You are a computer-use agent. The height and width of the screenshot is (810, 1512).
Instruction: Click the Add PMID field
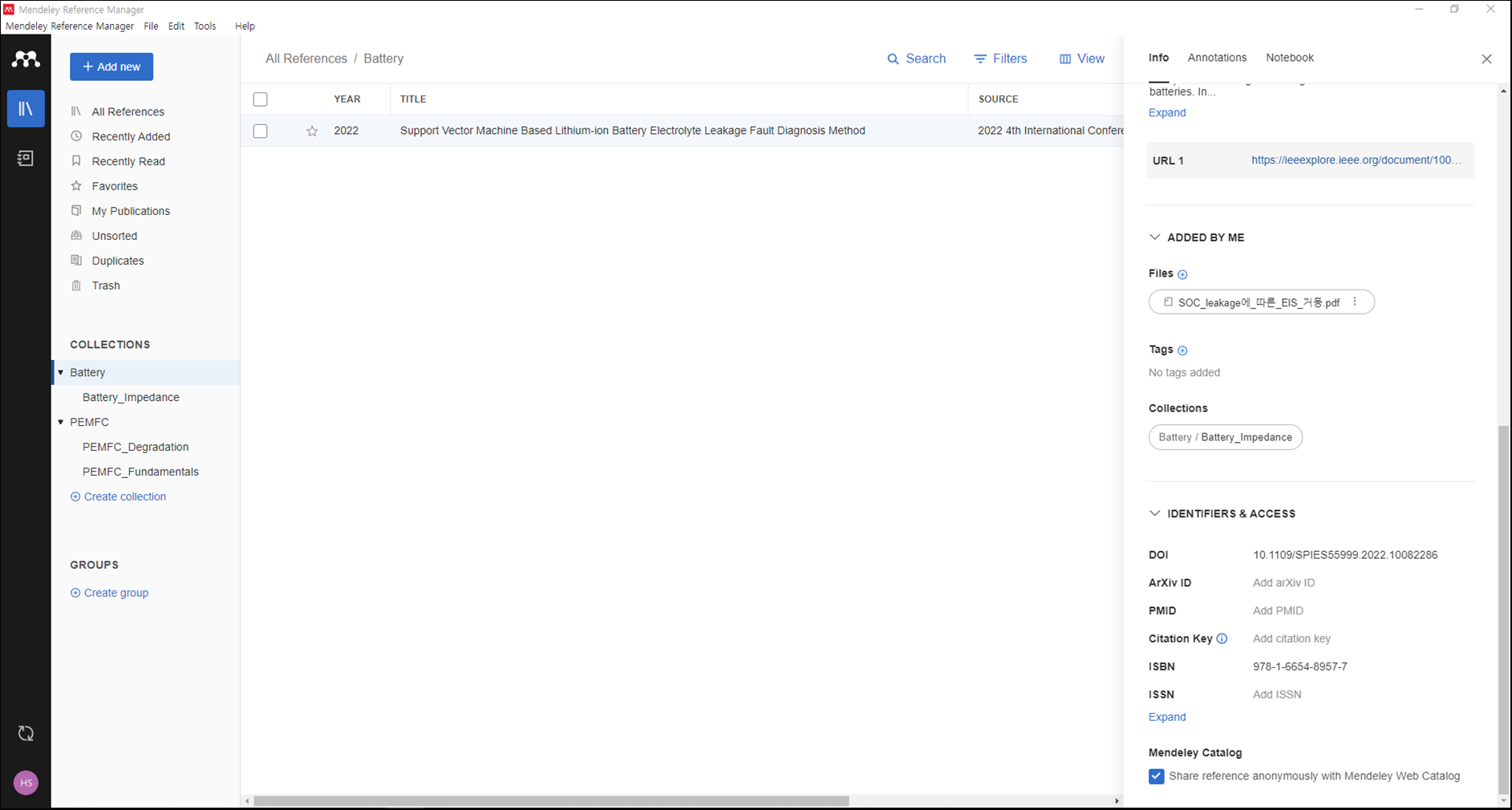click(x=1278, y=611)
